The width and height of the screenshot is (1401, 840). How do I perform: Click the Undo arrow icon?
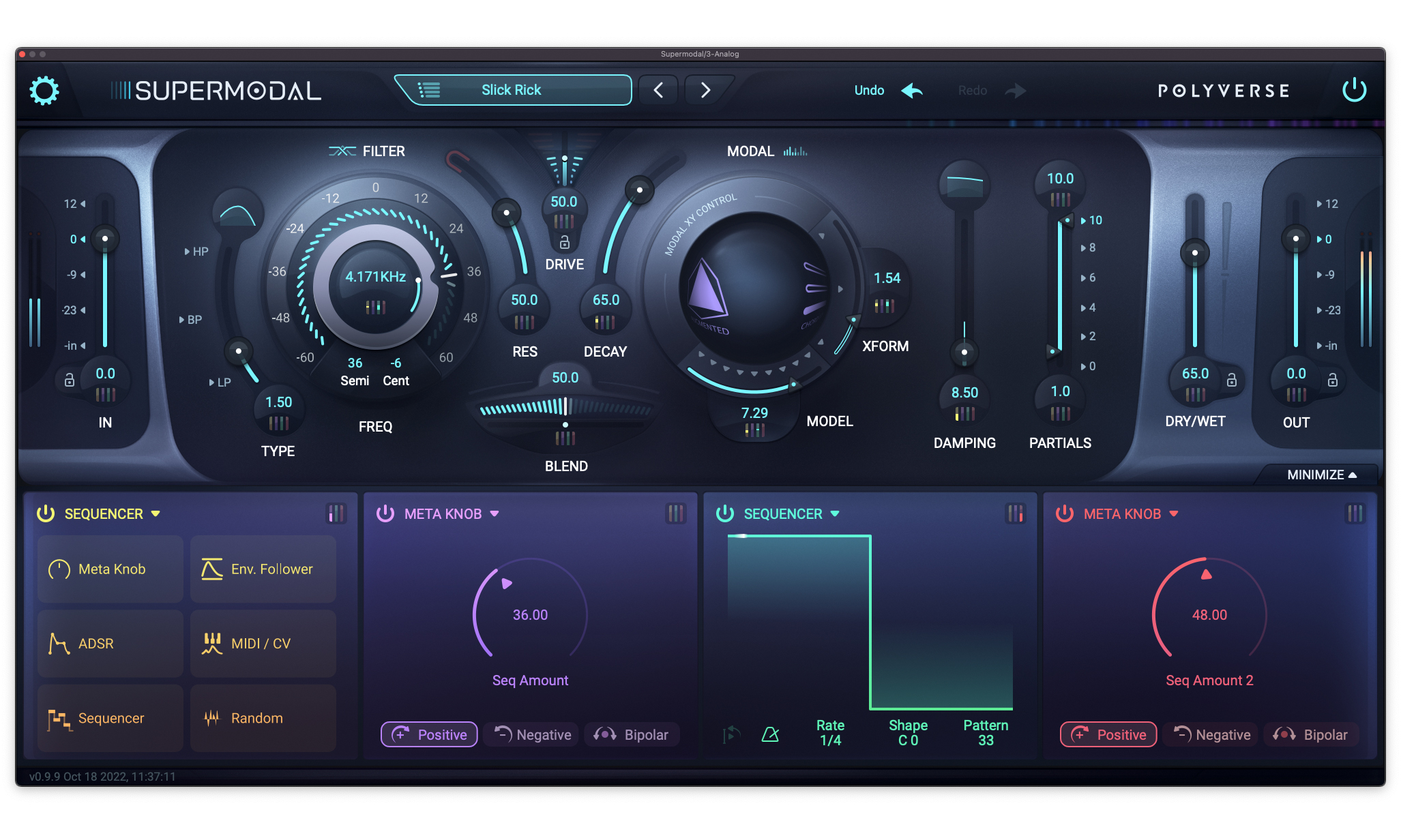click(x=912, y=91)
